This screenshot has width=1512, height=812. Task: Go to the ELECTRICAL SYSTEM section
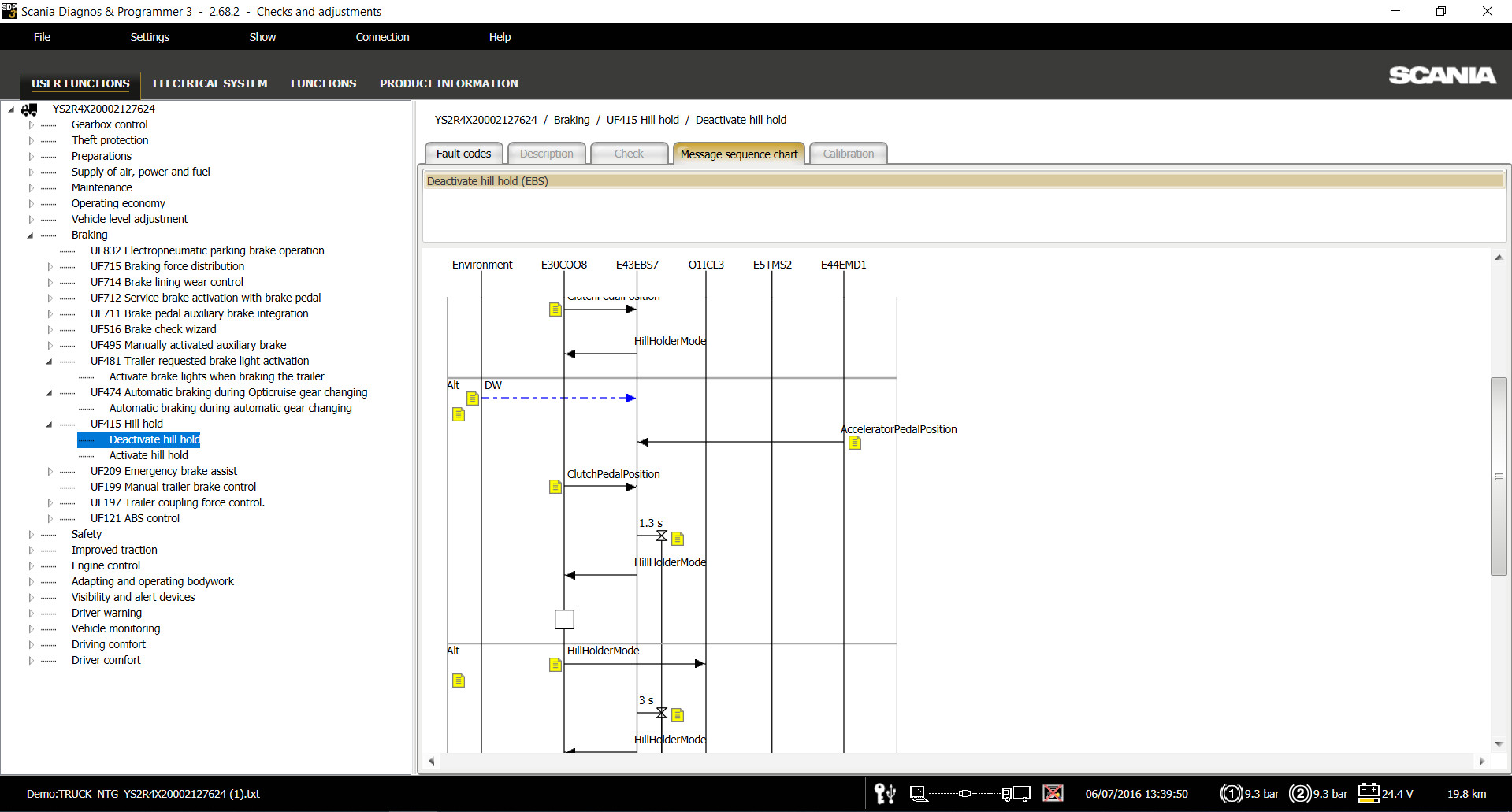point(210,83)
